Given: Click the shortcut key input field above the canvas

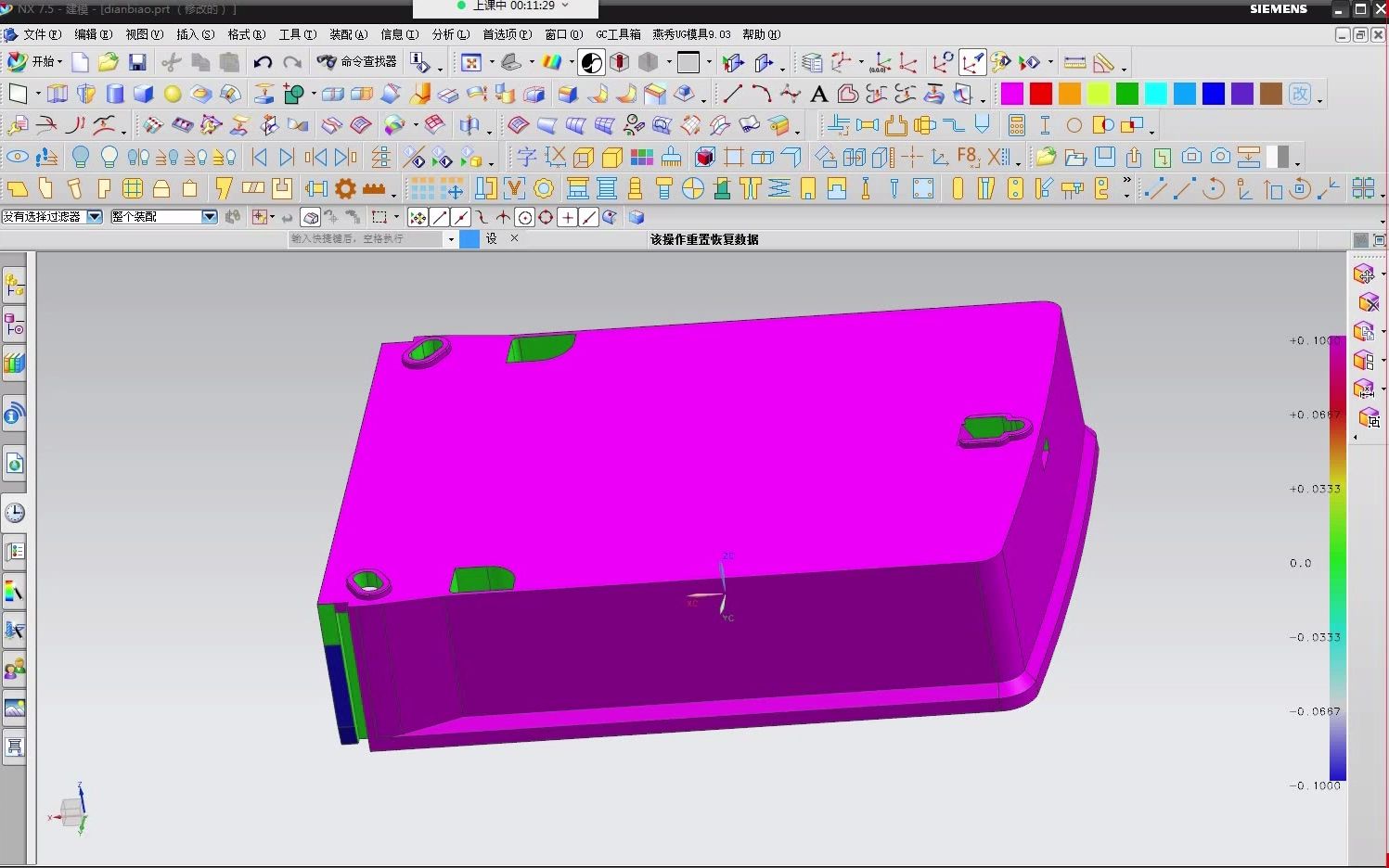Looking at the screenshot, I should click(x=367, y=238).
